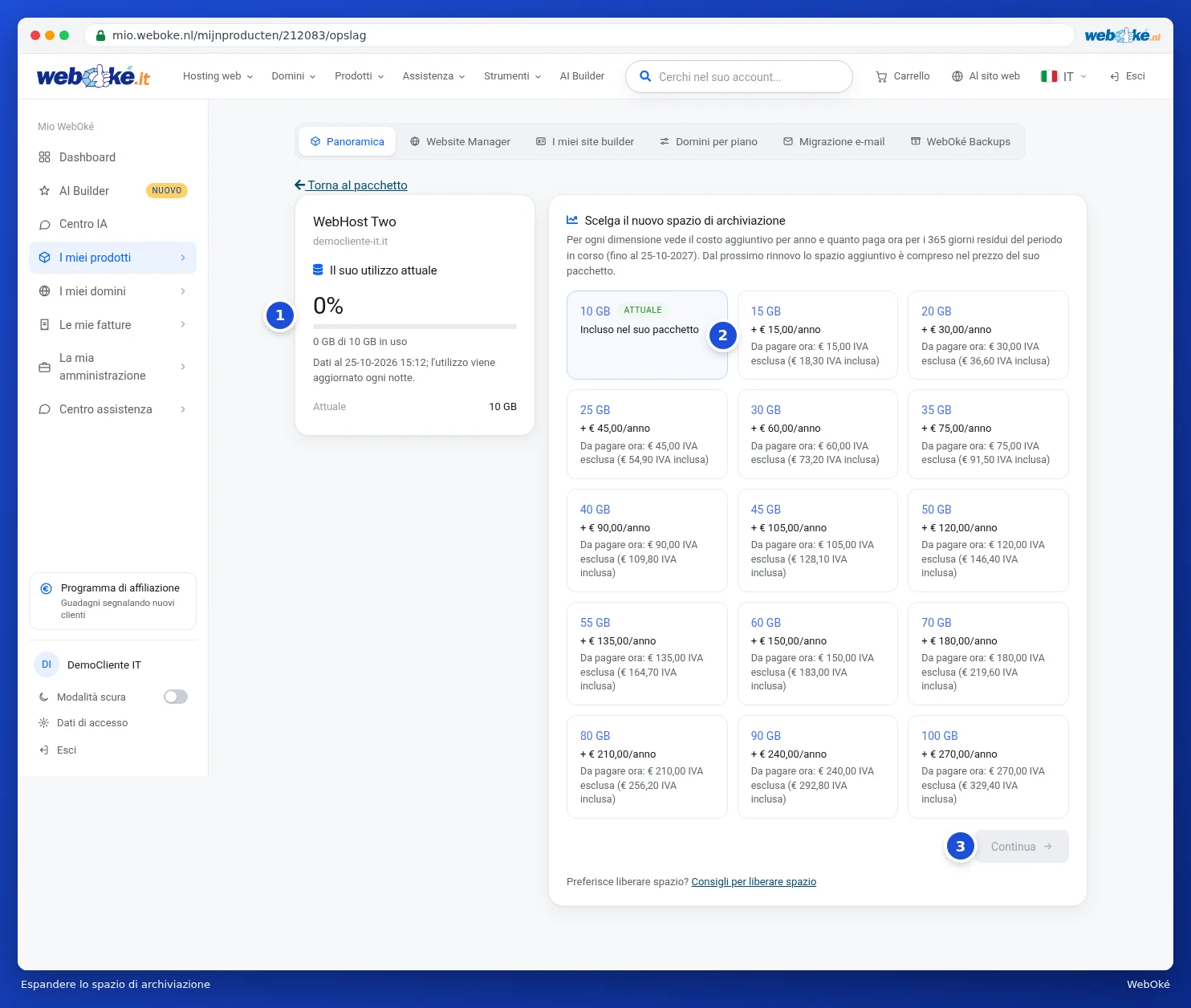The width and height of the screenshot is (1191, 1008).
Task: Expand the Strumenti dropdown
Action: (513, 76)
